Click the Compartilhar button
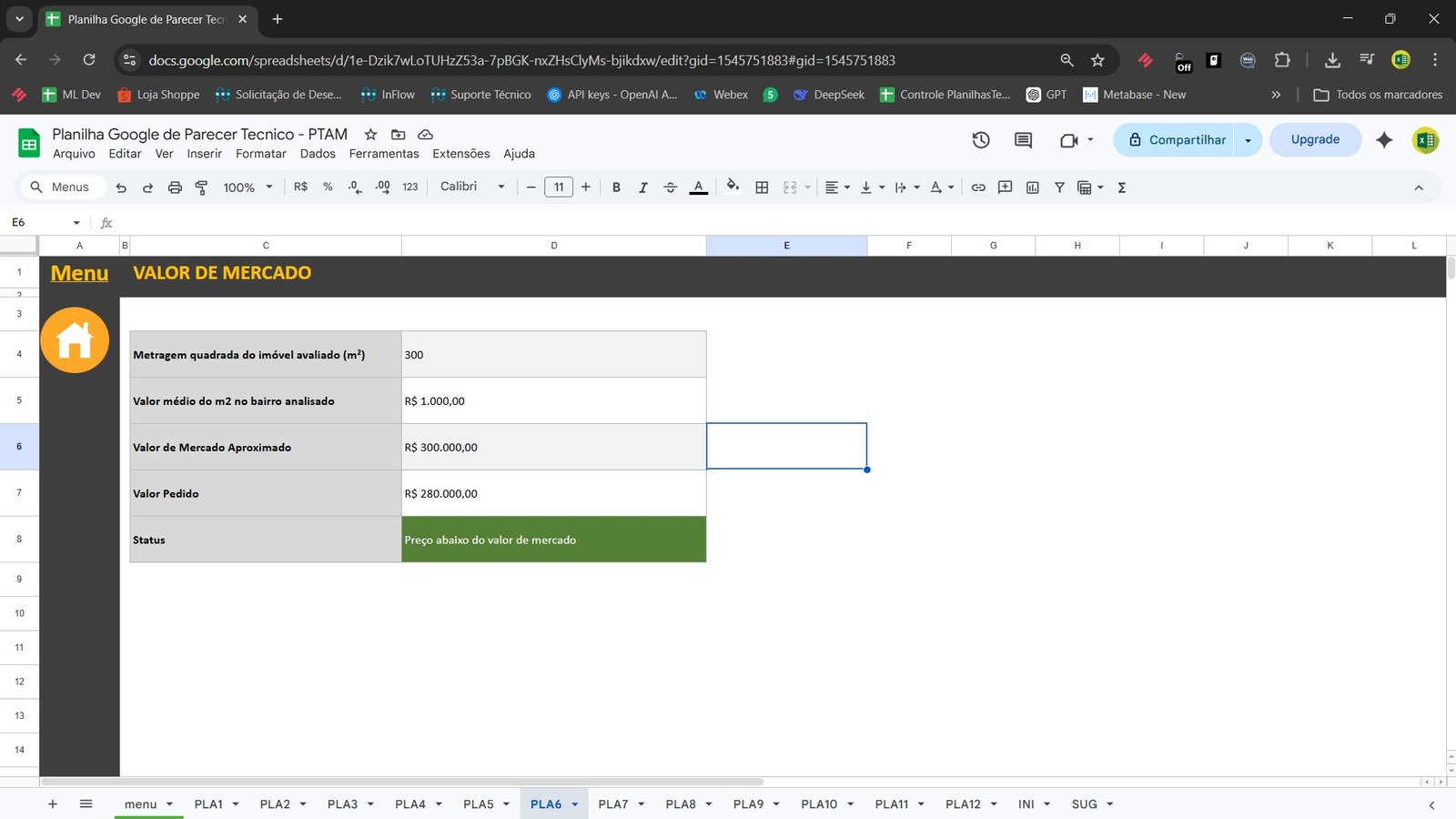The width and height of the screenshot is (1456, 819). coord(1186,139)
